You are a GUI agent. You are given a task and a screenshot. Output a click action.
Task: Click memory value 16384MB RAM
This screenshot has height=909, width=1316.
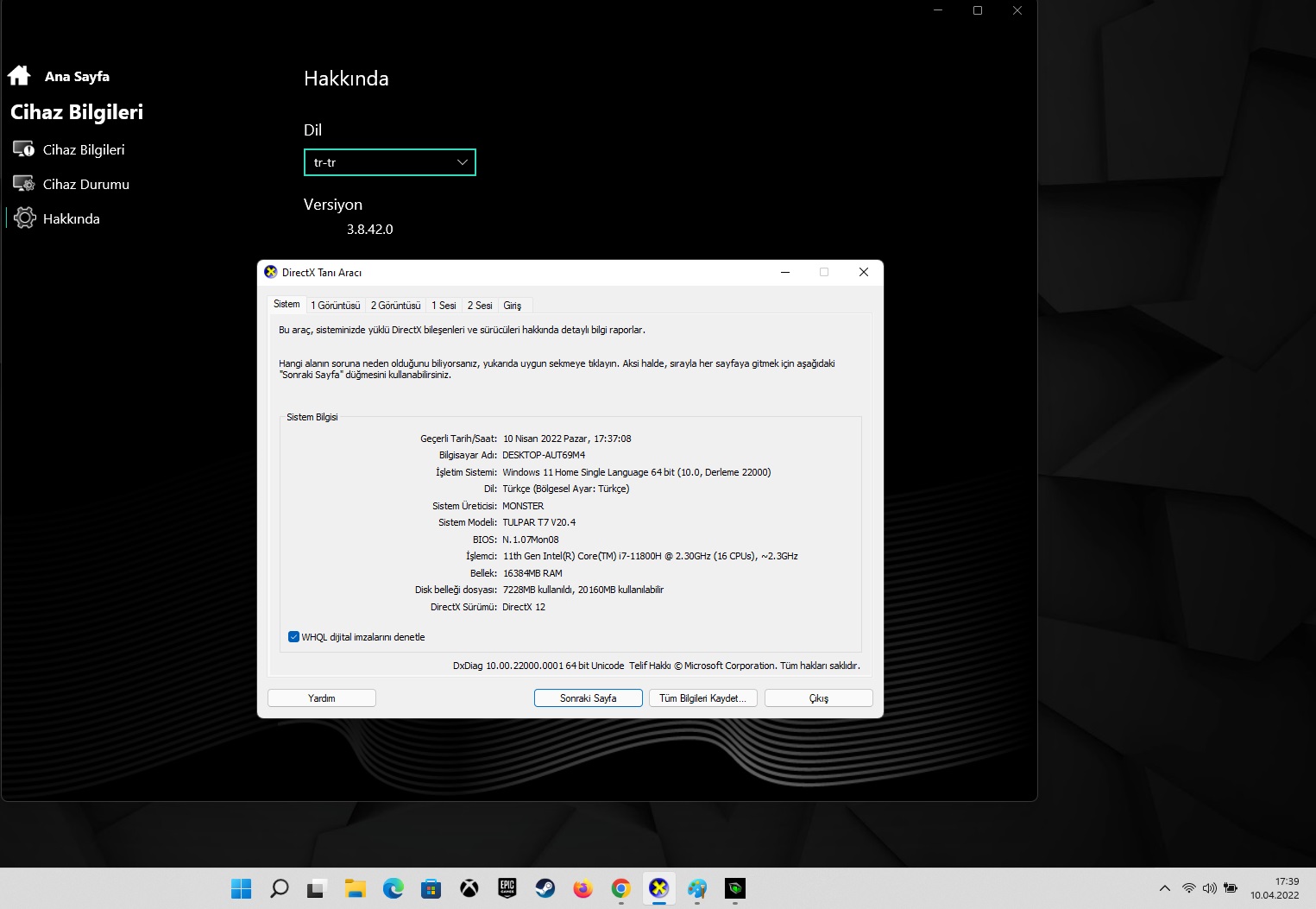click(532, 573)
